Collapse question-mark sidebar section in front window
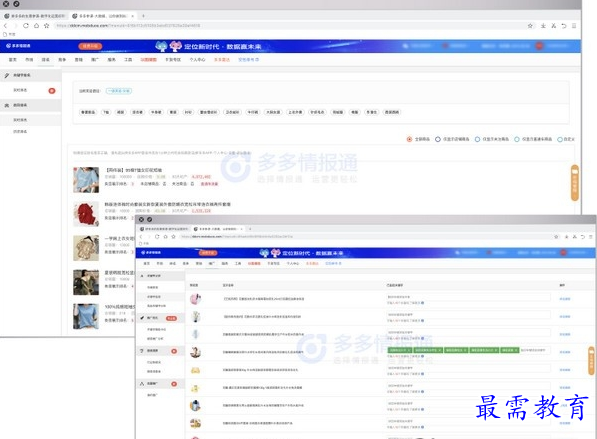The width and height of the screenshot is (597, 439). [160, 351]
